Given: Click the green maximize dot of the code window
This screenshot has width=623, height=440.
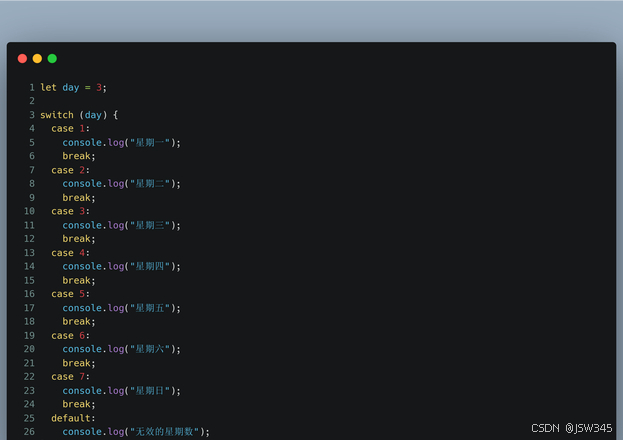Looking at the screenshot, I should click(x=52, y=59).
